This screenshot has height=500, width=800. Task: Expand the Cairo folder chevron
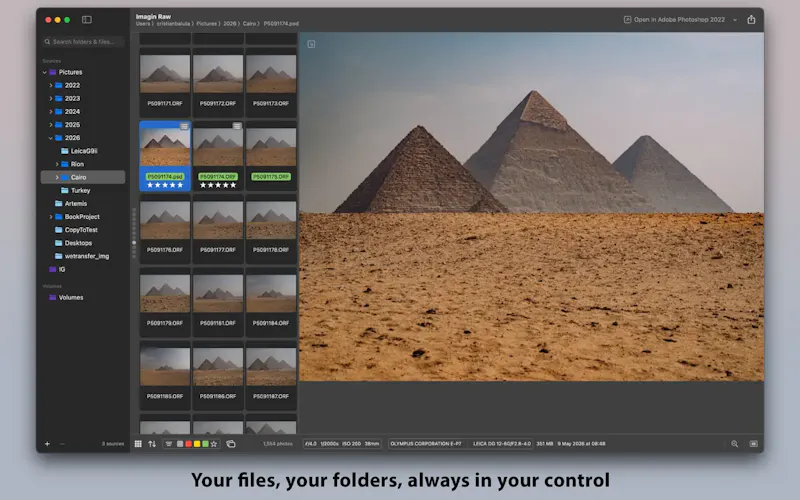(57, 177)
